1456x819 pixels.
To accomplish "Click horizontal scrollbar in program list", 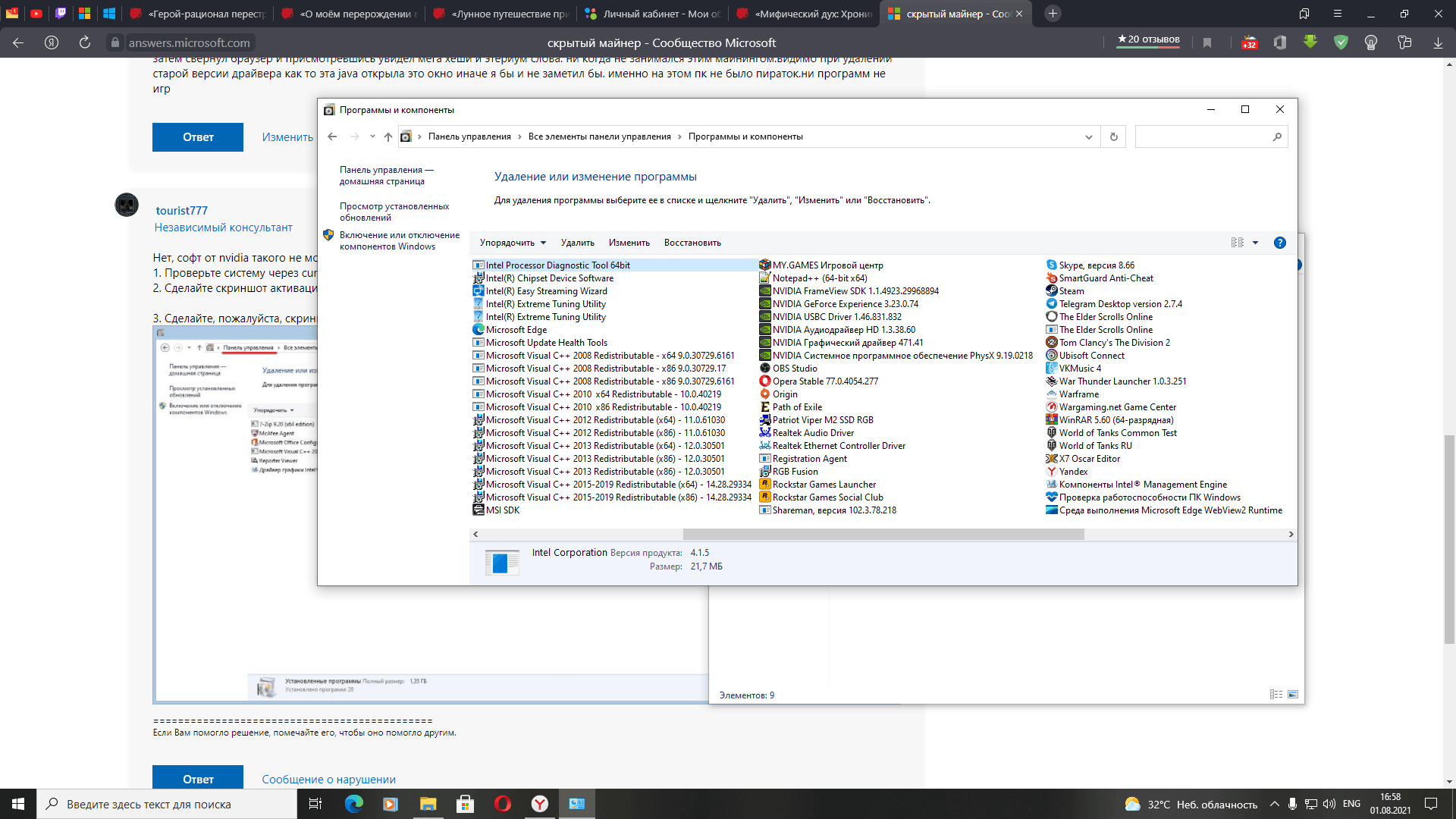I will pos(883,535).
